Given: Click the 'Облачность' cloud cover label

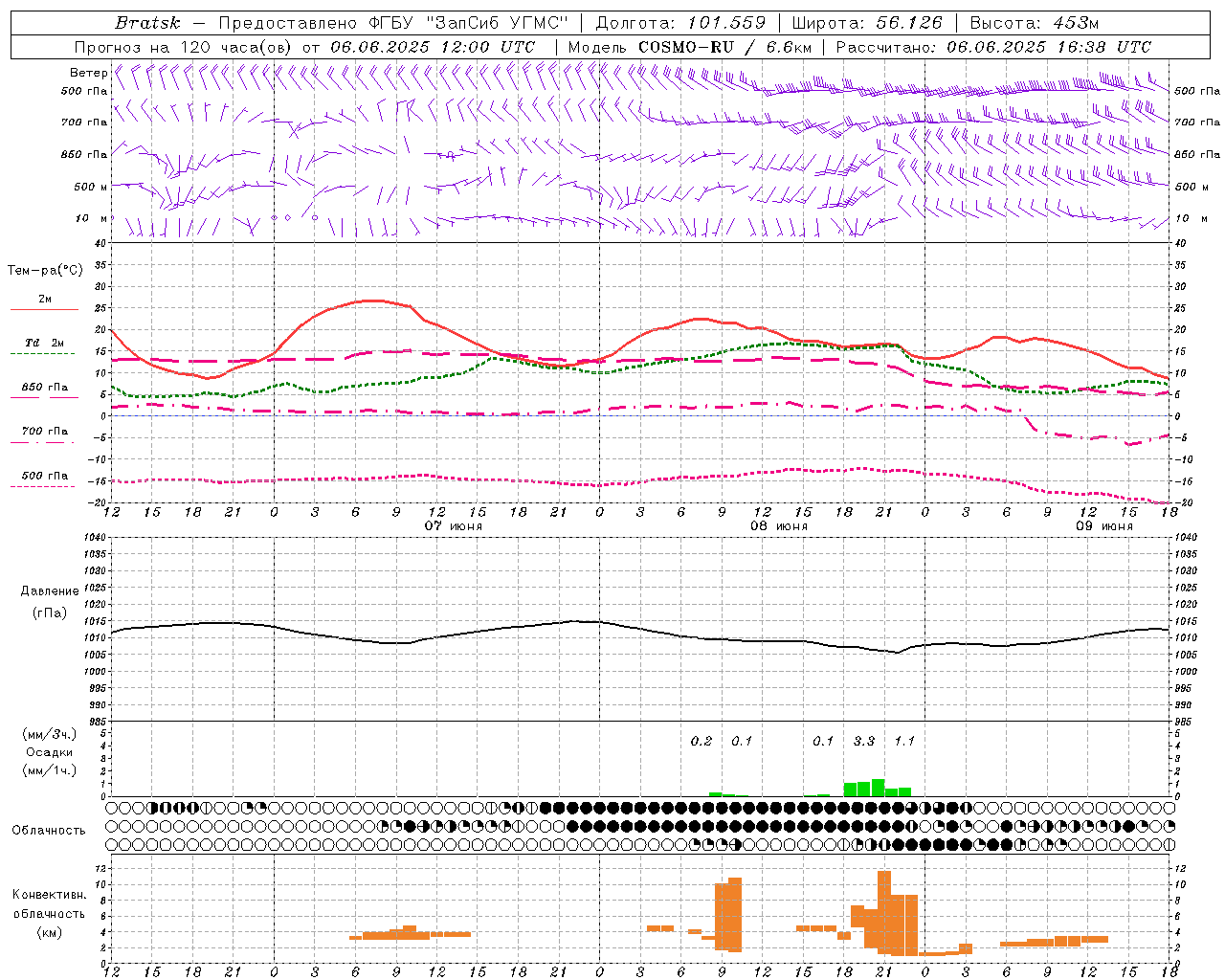Looking at the screenshot, I should click(49, 831).
